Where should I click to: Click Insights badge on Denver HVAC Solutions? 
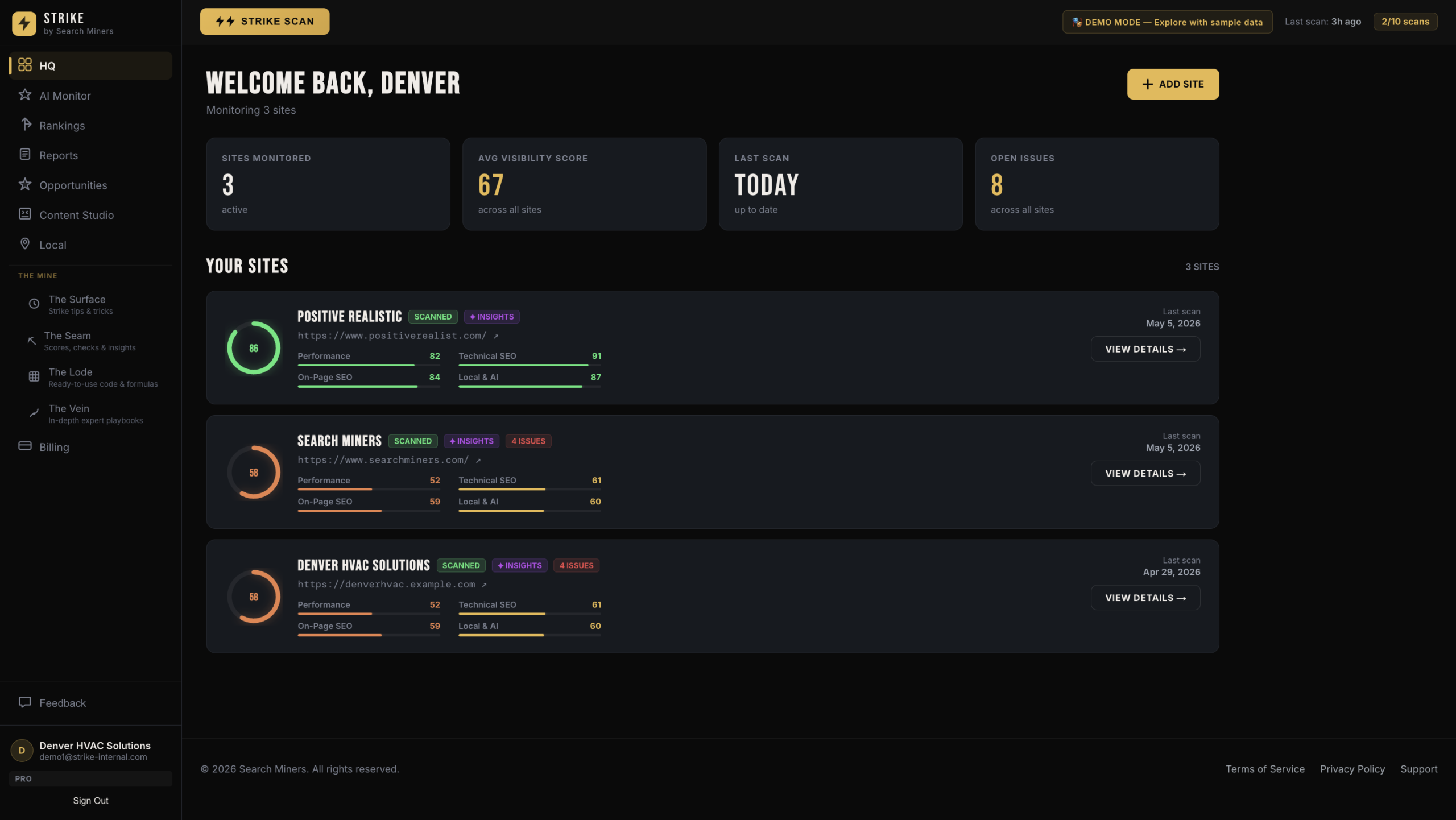pos(519,566)
